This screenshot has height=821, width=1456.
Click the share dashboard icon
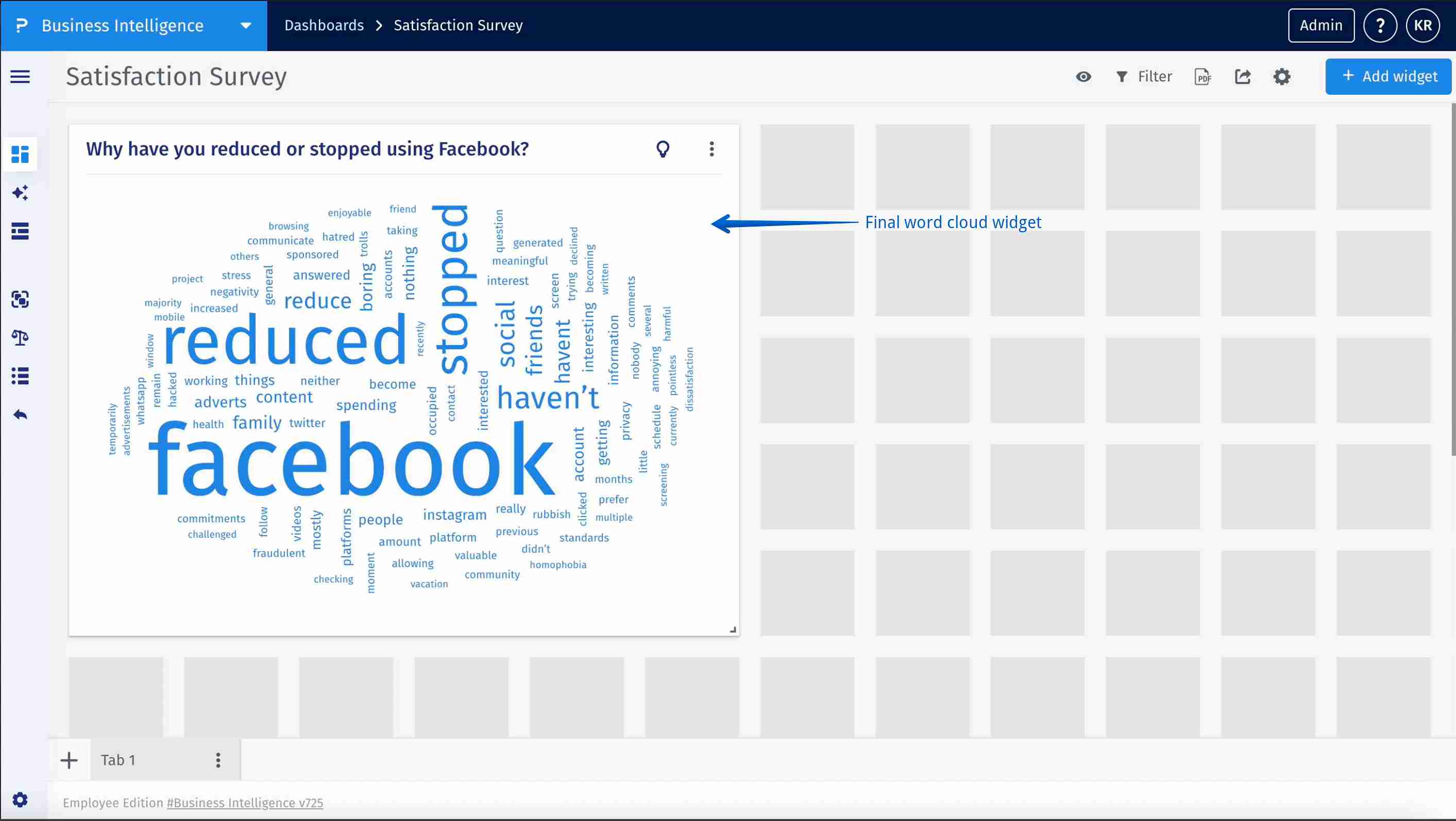click(1242, 77)
